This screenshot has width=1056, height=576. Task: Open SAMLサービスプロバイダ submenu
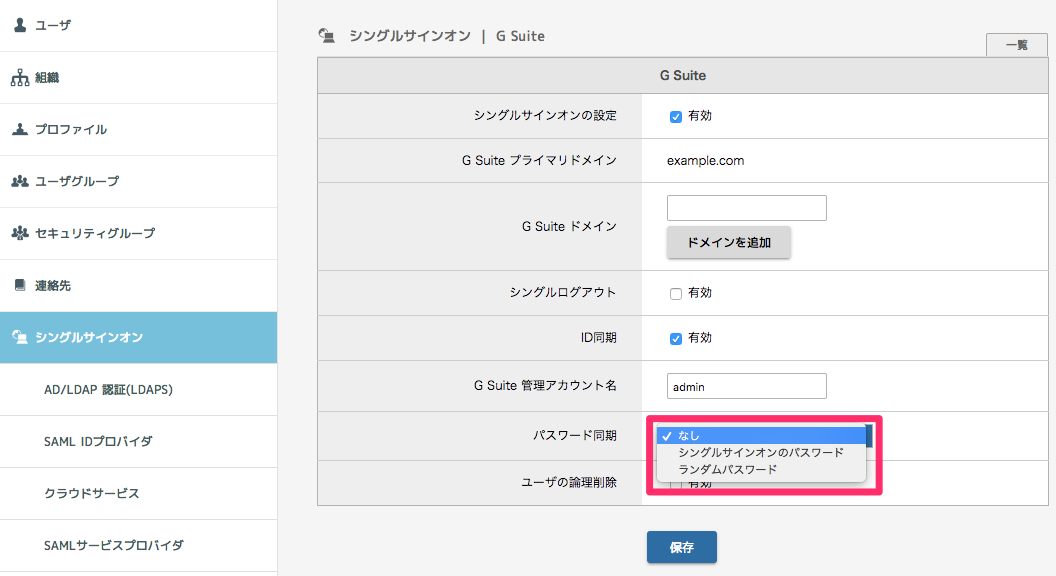(x=138, y=545)
